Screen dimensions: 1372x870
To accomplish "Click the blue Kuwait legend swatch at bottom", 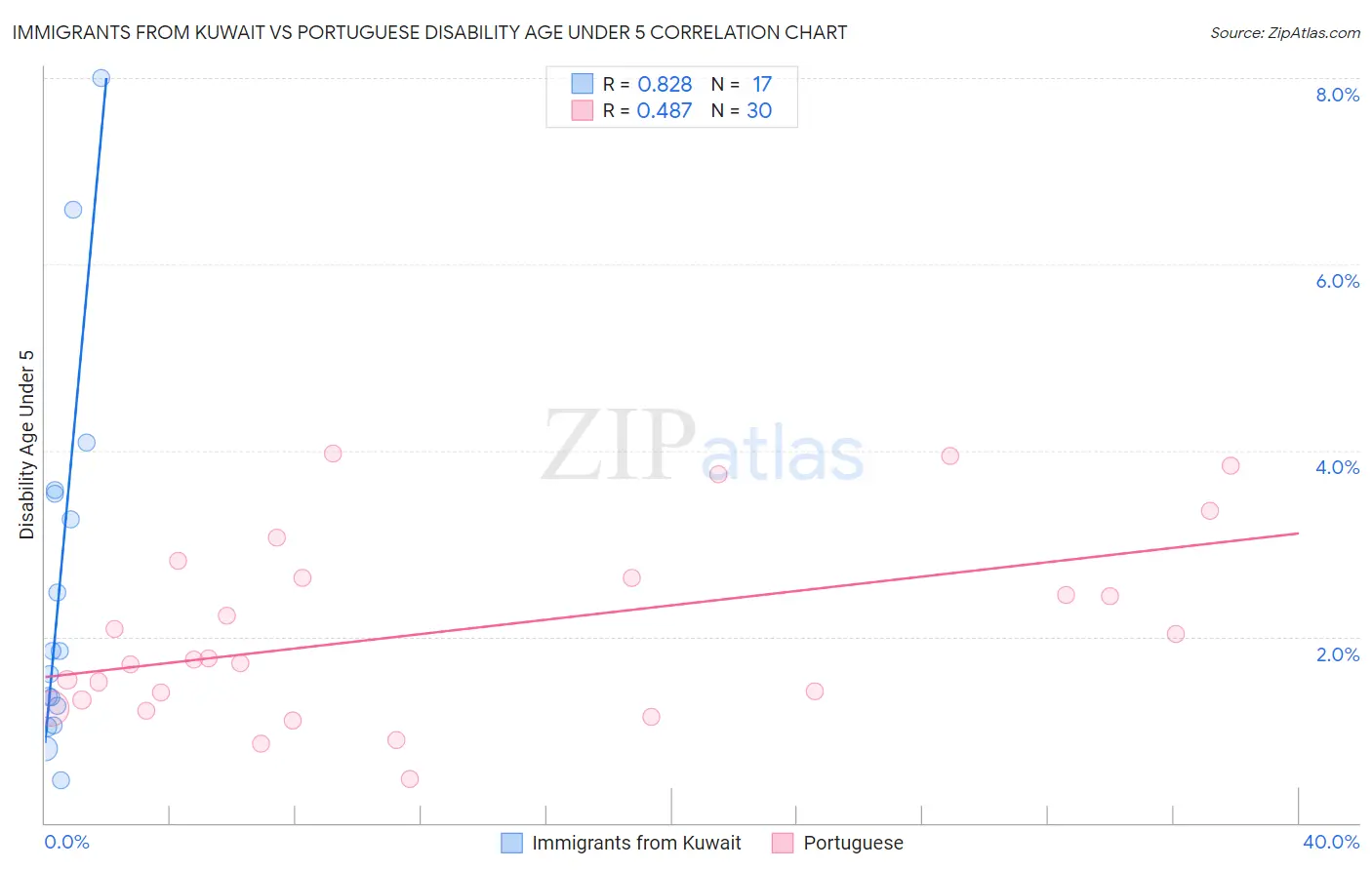I will click(x=511, y=843).
